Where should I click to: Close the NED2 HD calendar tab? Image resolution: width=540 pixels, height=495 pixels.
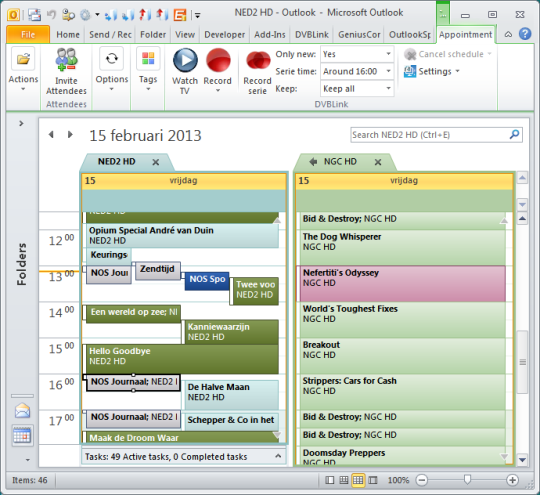156,162
